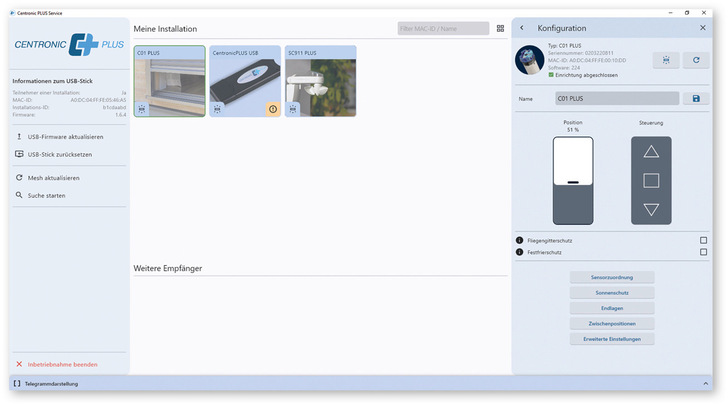Close the Konfiguration panel

pyautogui.click(x=702, y=28)
